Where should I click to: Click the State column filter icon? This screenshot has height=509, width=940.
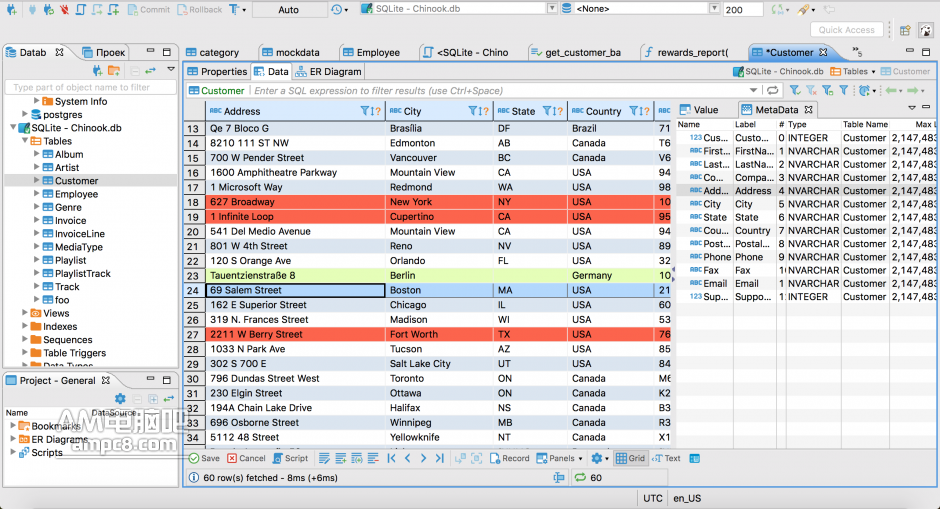tap(547, 111)
